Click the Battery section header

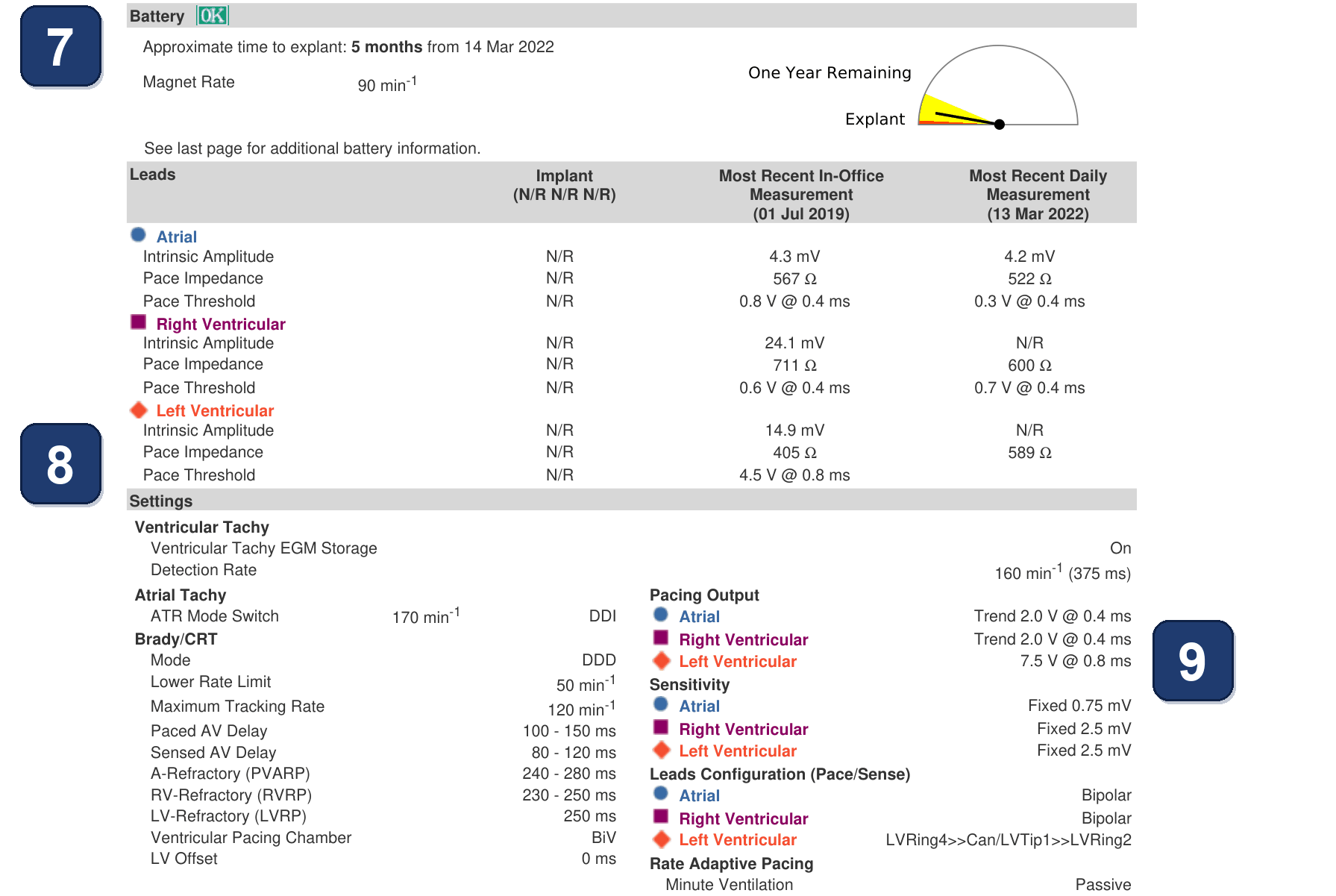pos(631,16)
